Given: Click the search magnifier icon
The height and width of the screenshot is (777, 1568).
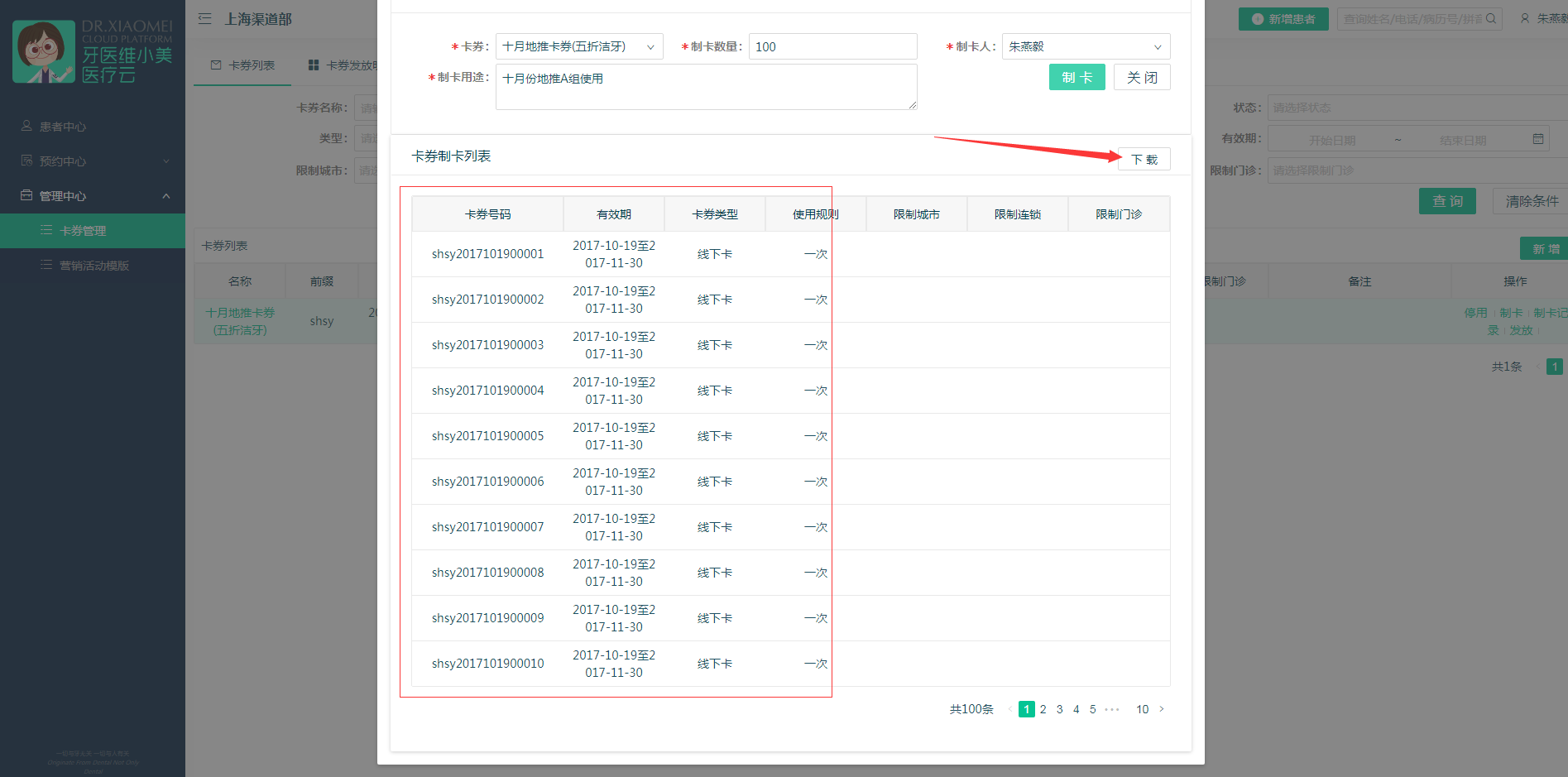Looking at the screenshot, I should [1491, 18].
